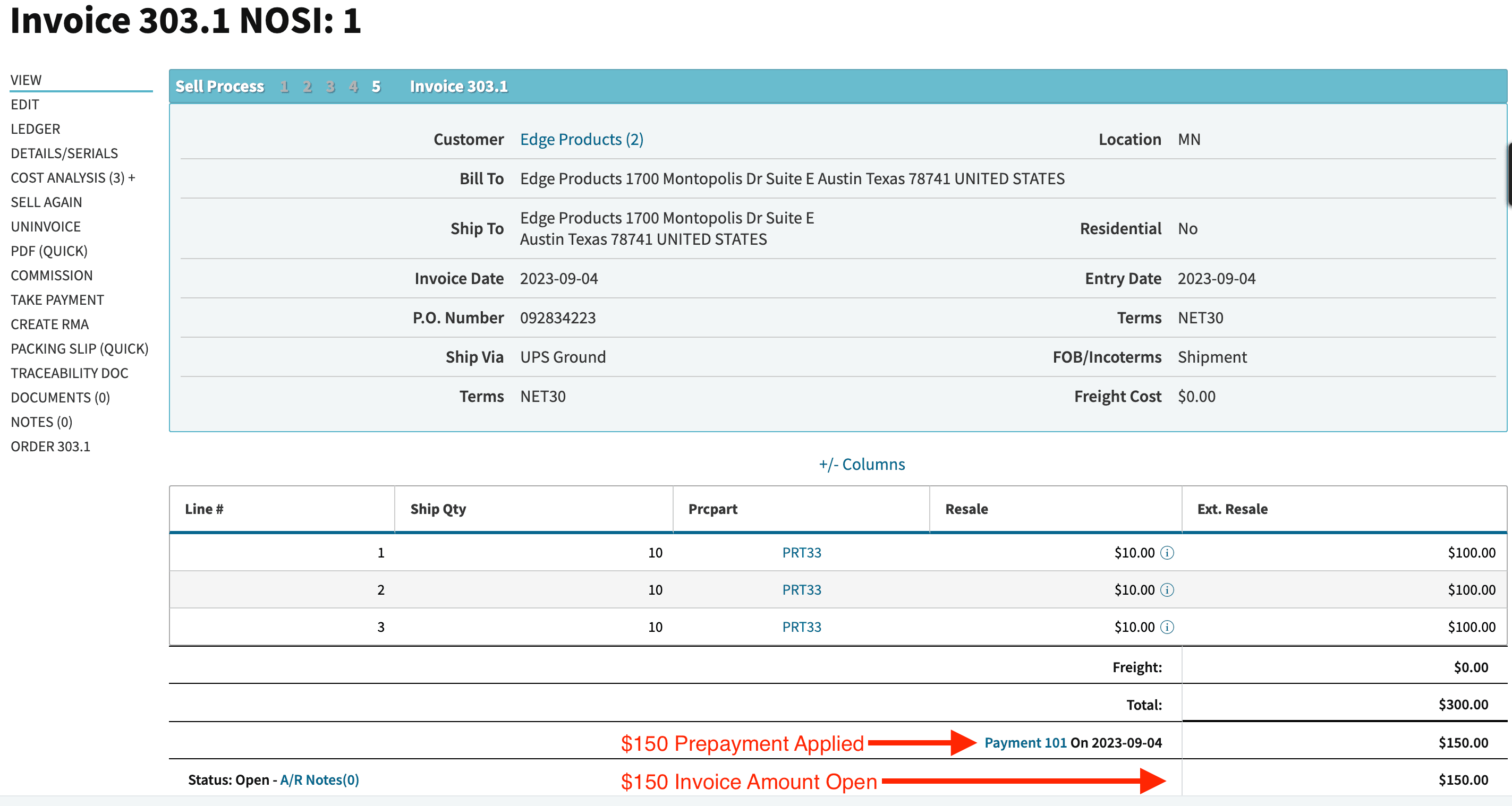Select Sell Process step 5
The width and height of the screenshot is (1512, 806).
click(x=376, y=87)
